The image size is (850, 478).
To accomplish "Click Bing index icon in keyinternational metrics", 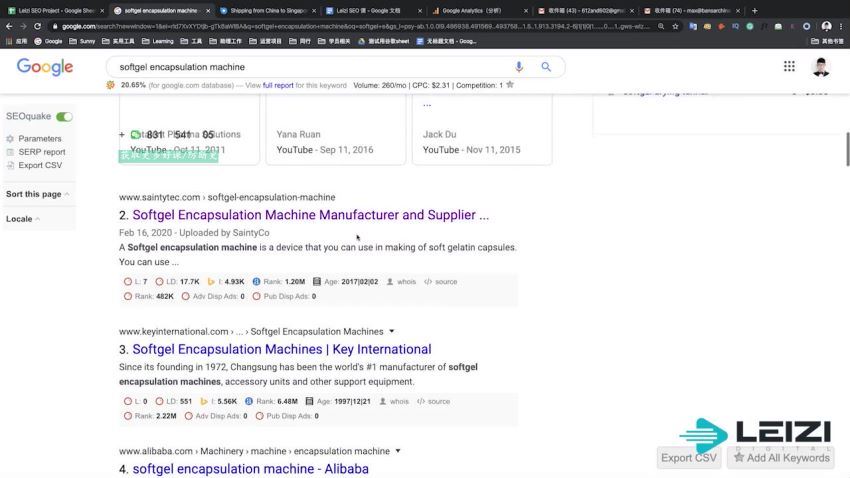I will tap(204, 402).
